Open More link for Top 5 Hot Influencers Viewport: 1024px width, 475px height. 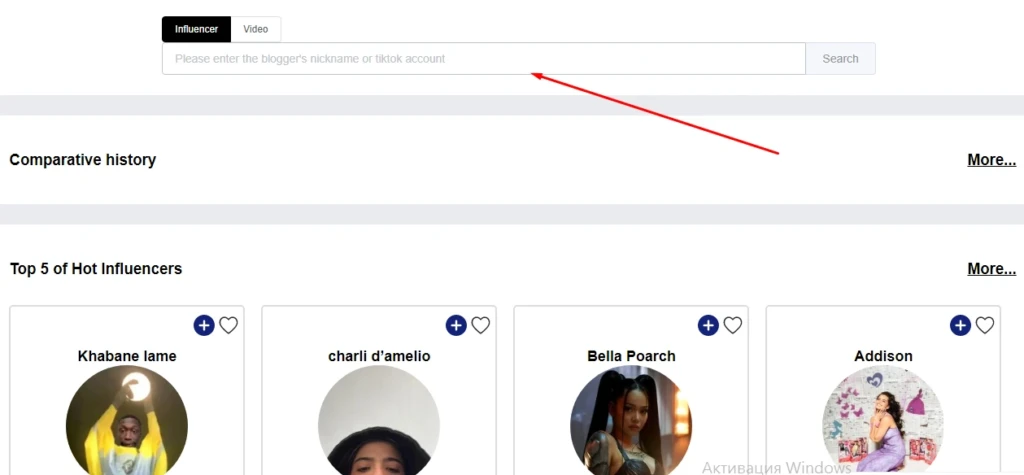pos(991,269)
